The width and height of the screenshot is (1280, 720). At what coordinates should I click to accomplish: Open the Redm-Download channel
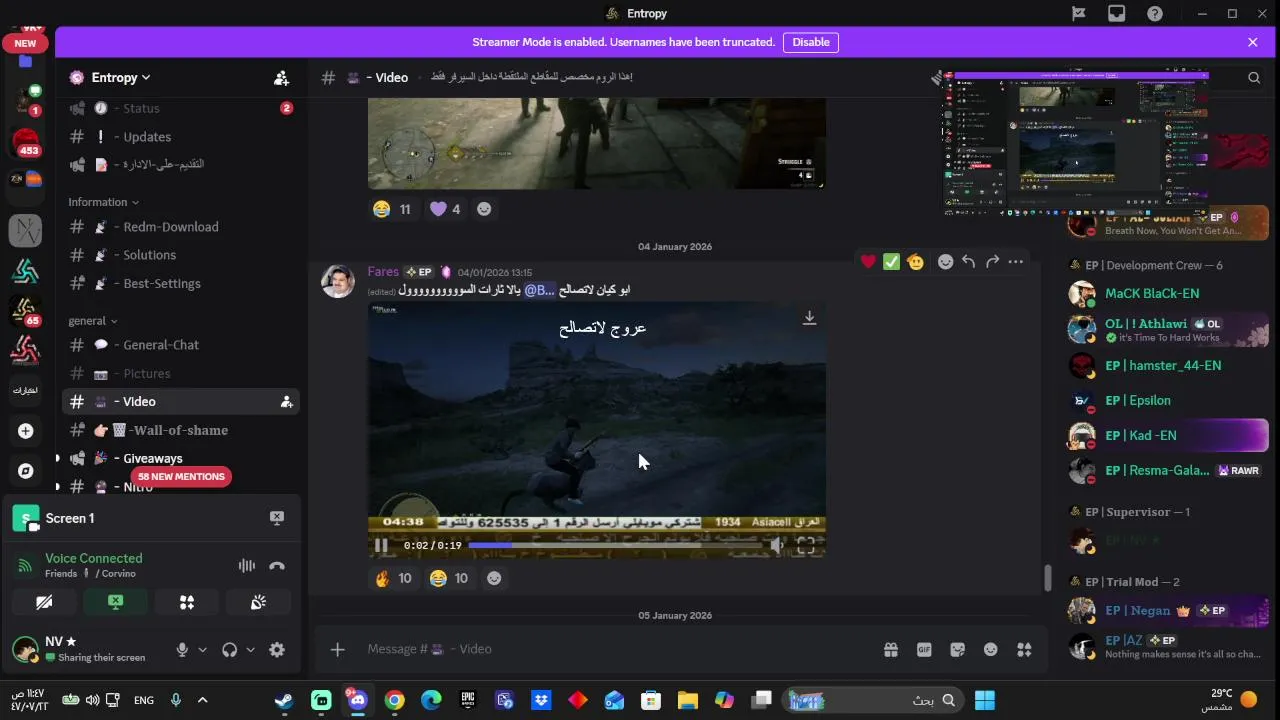[x=181, y=227]
